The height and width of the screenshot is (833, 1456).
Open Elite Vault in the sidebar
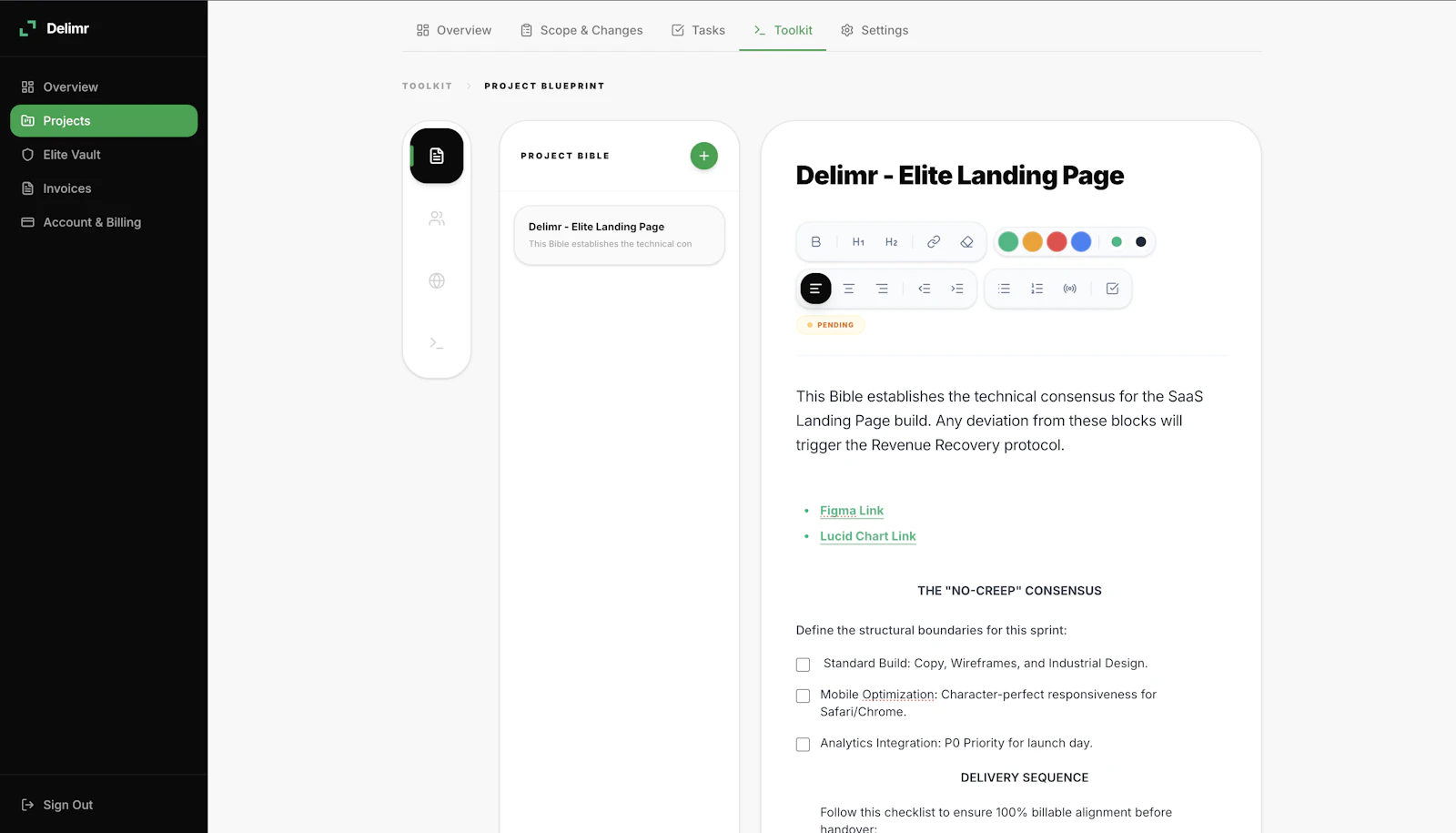coord(104,155)
